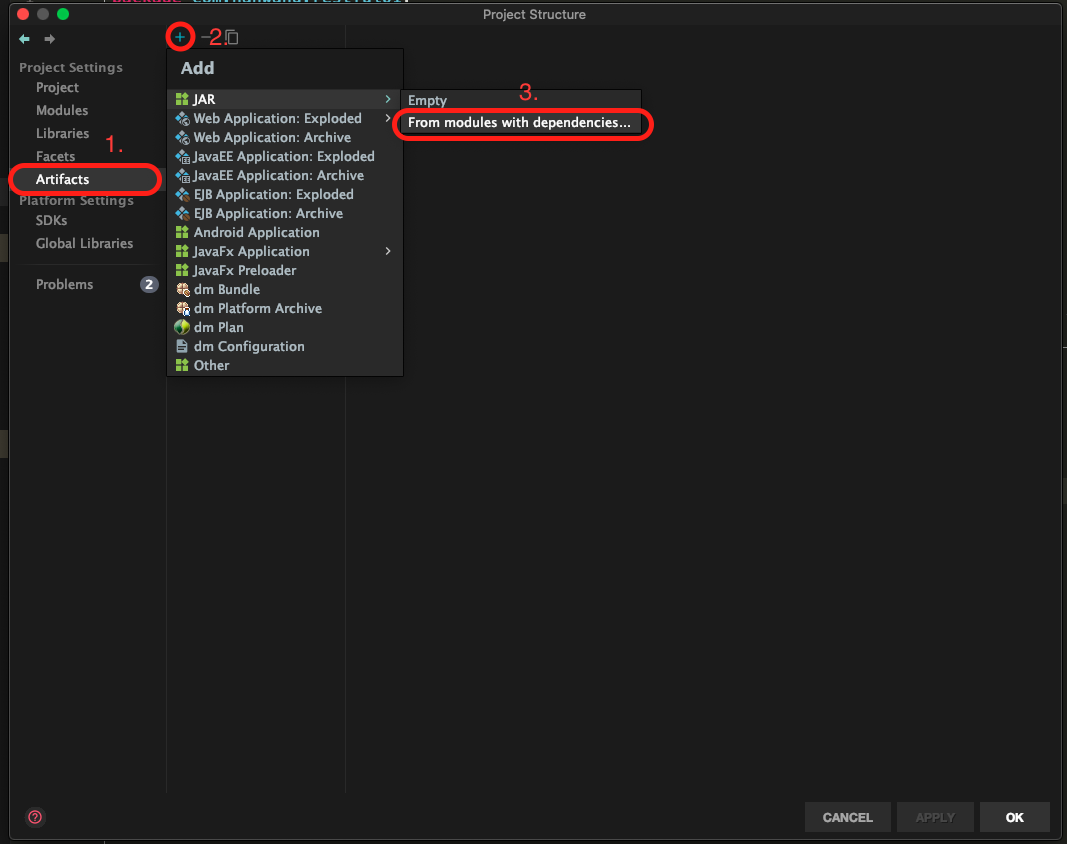Click the copy artifact icon in toolbar
Screen dimensions: 1067x844
[x=232, y=38]
